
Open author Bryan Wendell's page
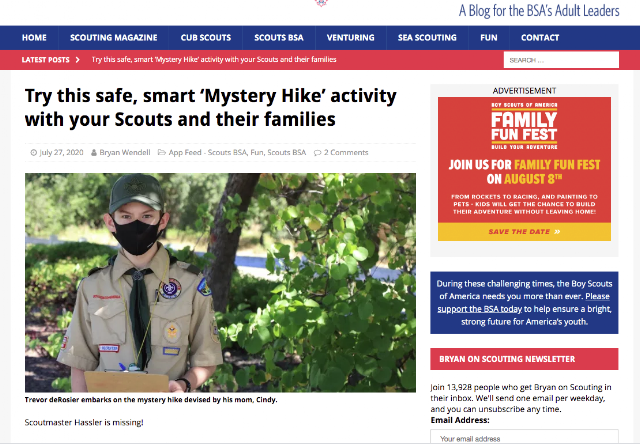click(125, 152)
